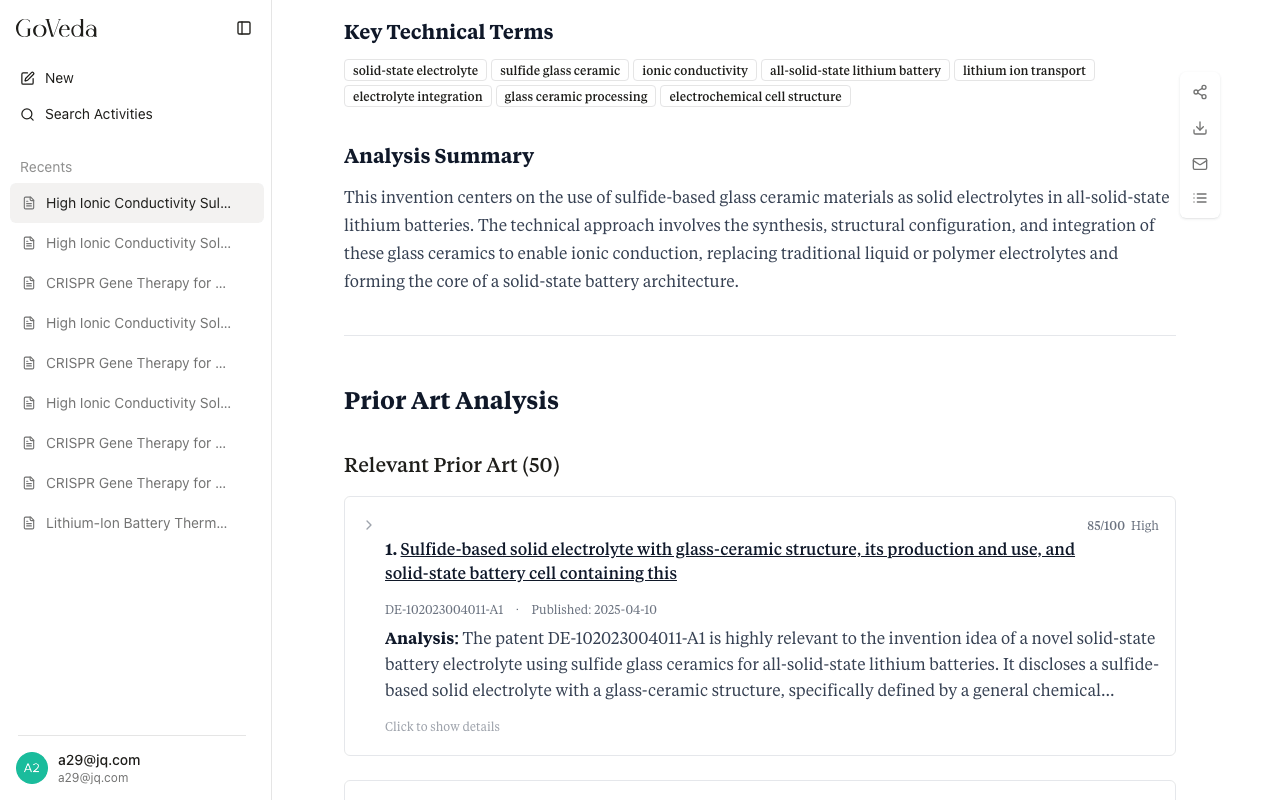Select the 'lithium ion transport' tag

[1024, 70]
